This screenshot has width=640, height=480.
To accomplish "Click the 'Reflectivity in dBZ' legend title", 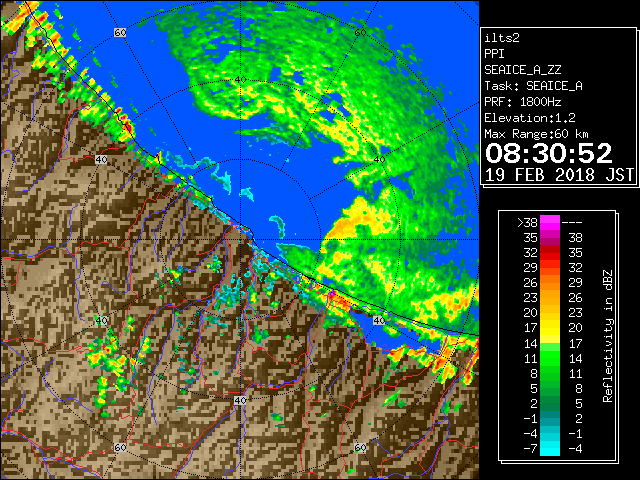I will click(x=607, y=336).
